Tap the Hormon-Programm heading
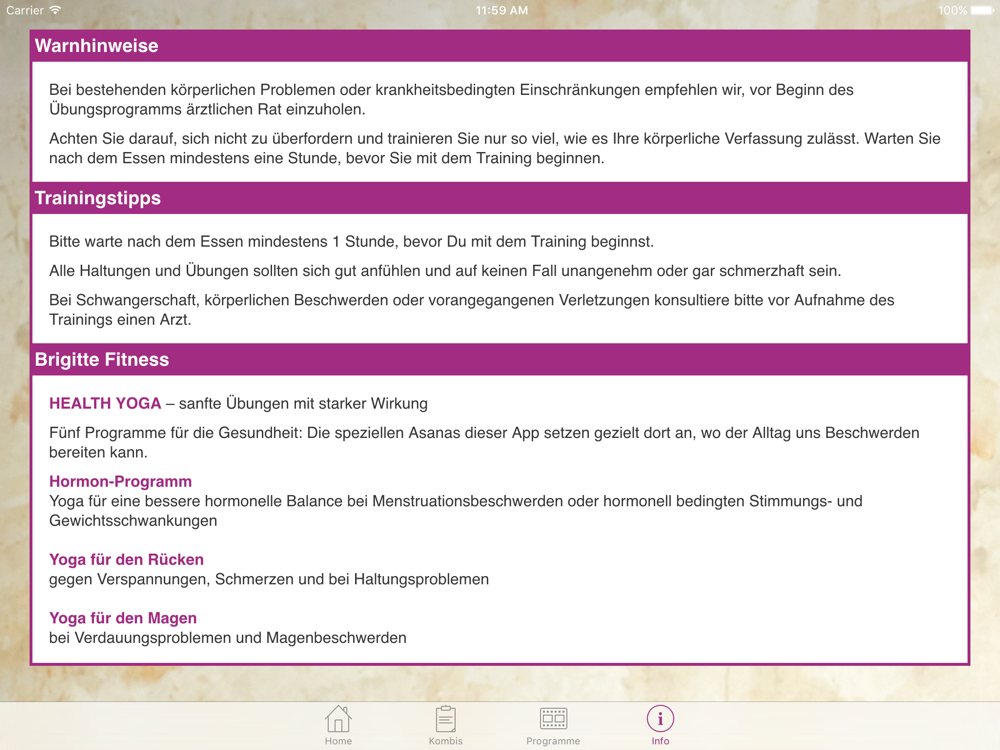 pyautogui.click(x=121, y=482)
